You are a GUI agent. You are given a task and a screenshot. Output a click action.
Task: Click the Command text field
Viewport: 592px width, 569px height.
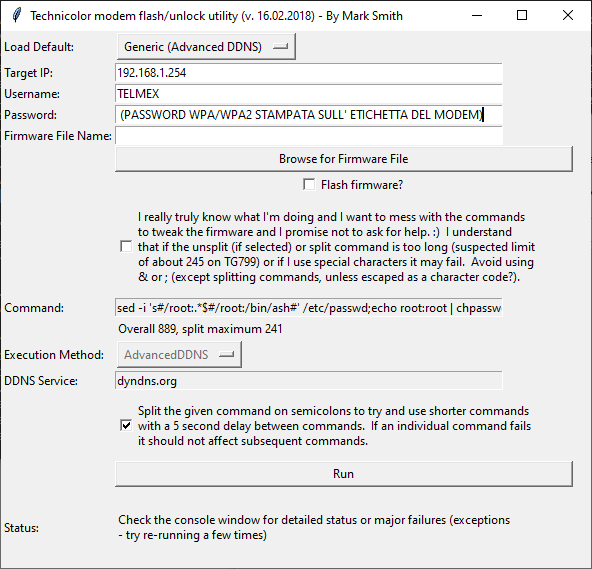[x=308, y=308]
